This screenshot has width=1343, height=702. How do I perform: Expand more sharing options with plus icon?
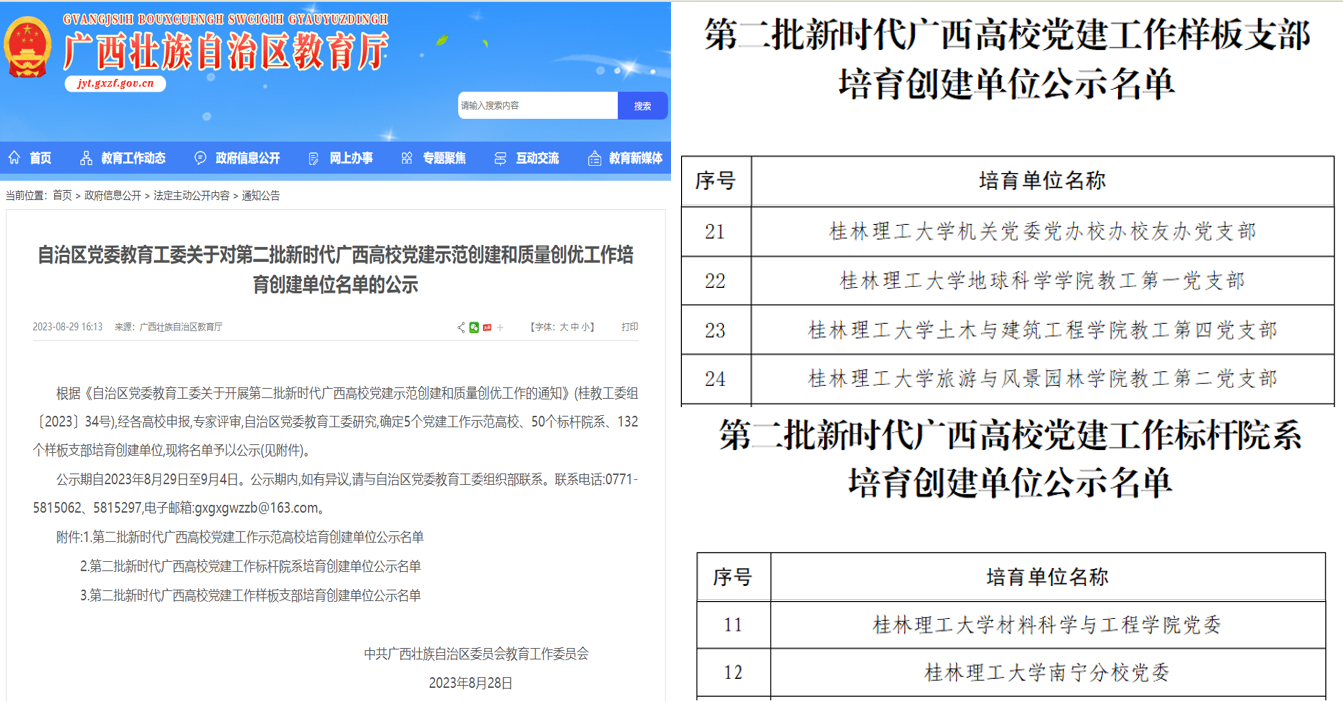point(500,327)
